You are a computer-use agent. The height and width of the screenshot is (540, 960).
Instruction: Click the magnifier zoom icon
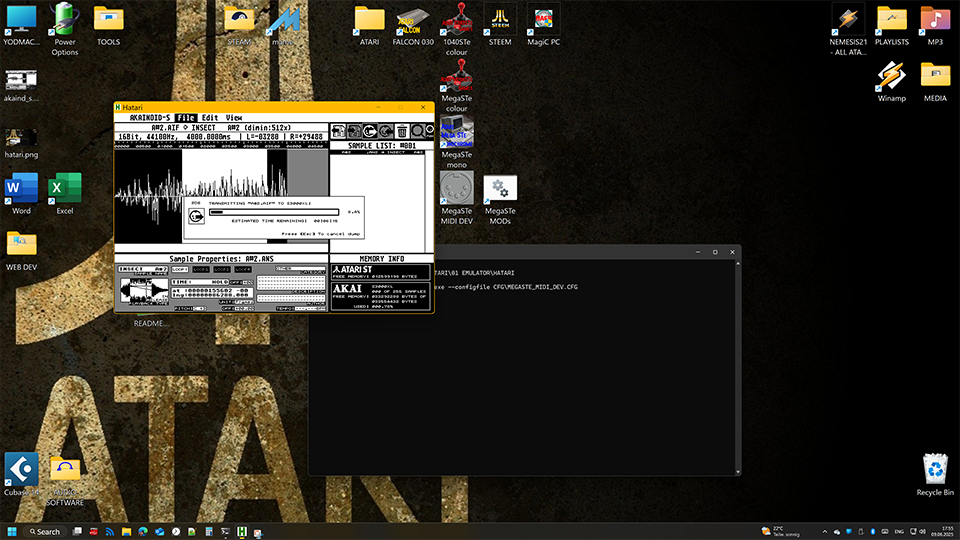[418, 131]
